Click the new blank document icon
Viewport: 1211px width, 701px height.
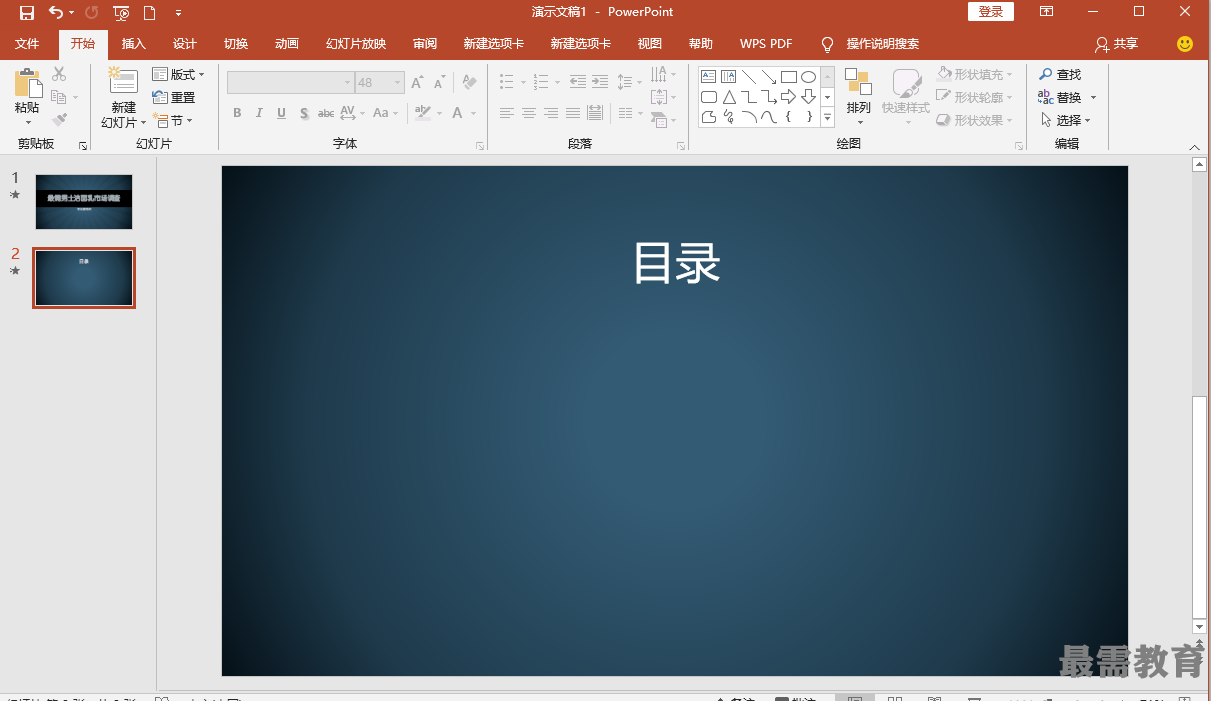(x=149, y=13)
